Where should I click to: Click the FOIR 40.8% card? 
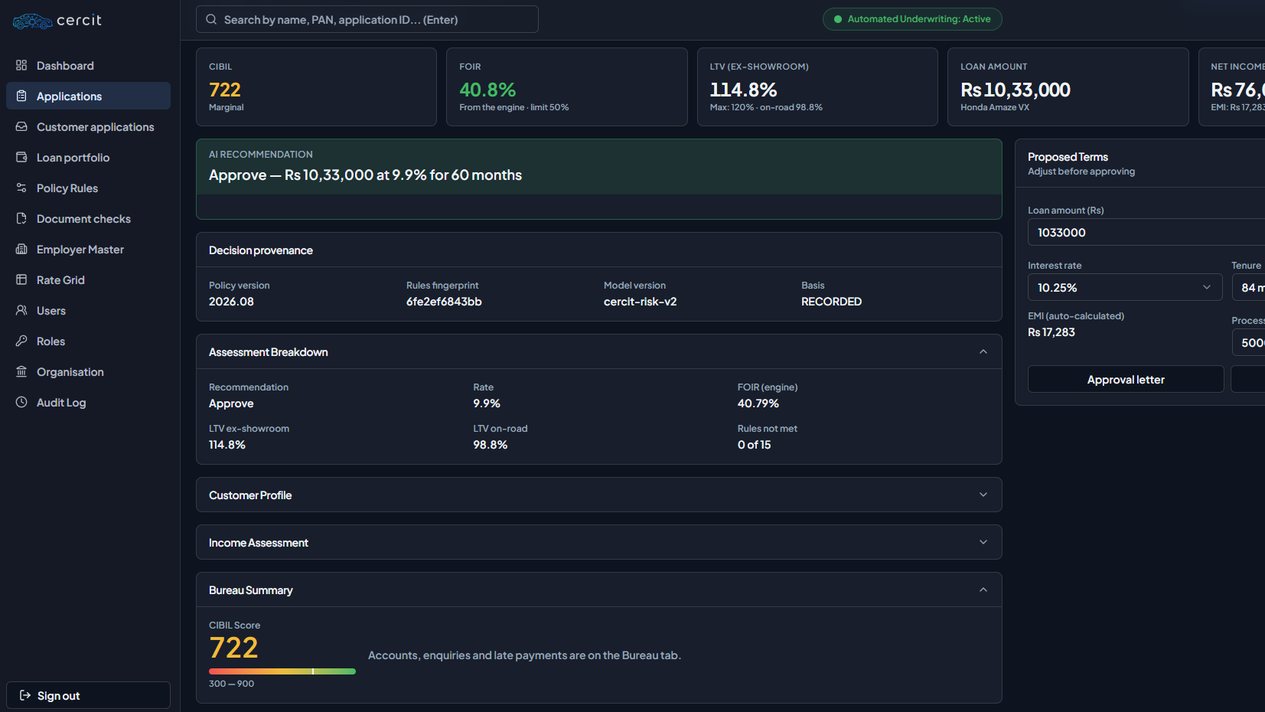(567, 87)
